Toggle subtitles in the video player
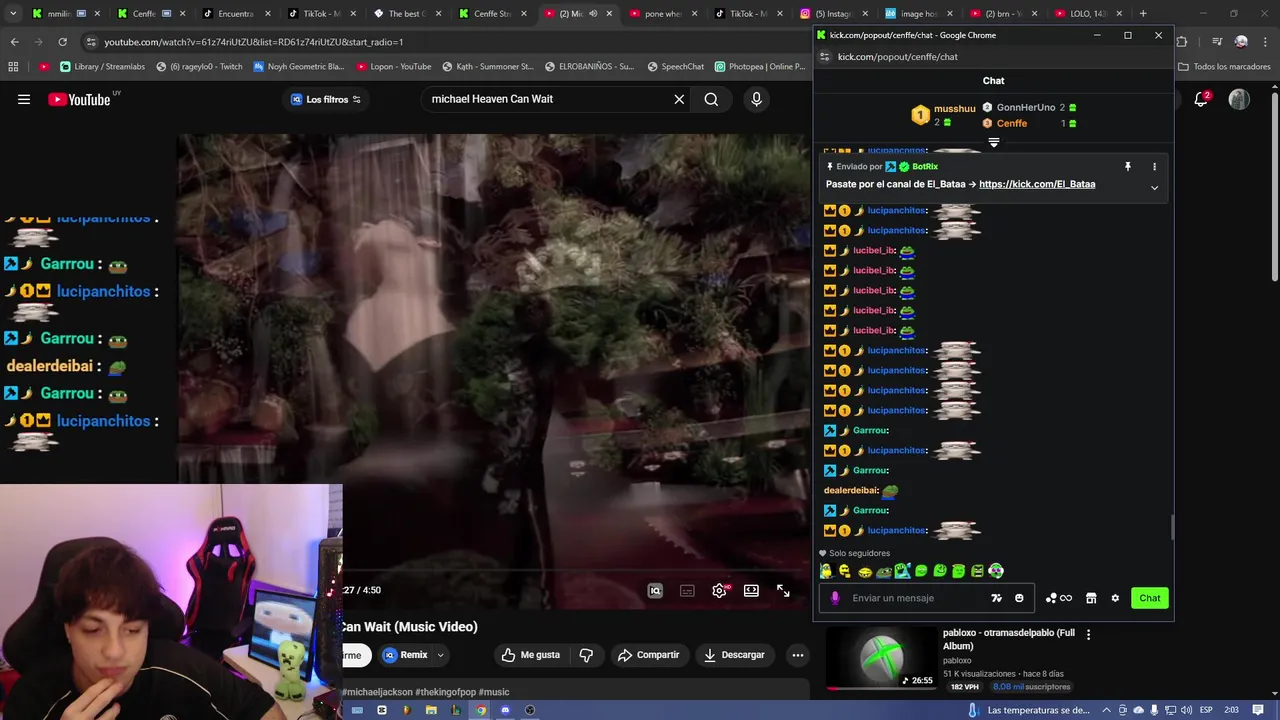 click(687, 591)
